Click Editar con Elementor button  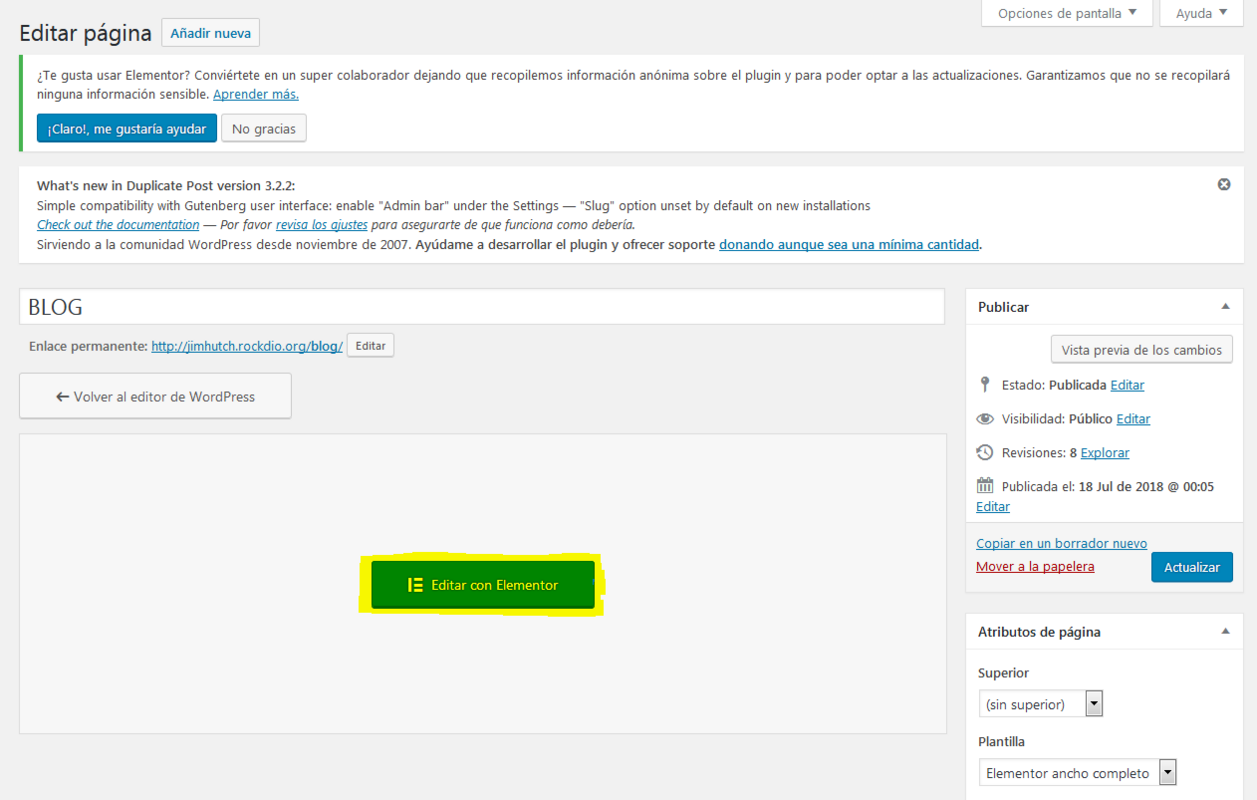[483, 585]
